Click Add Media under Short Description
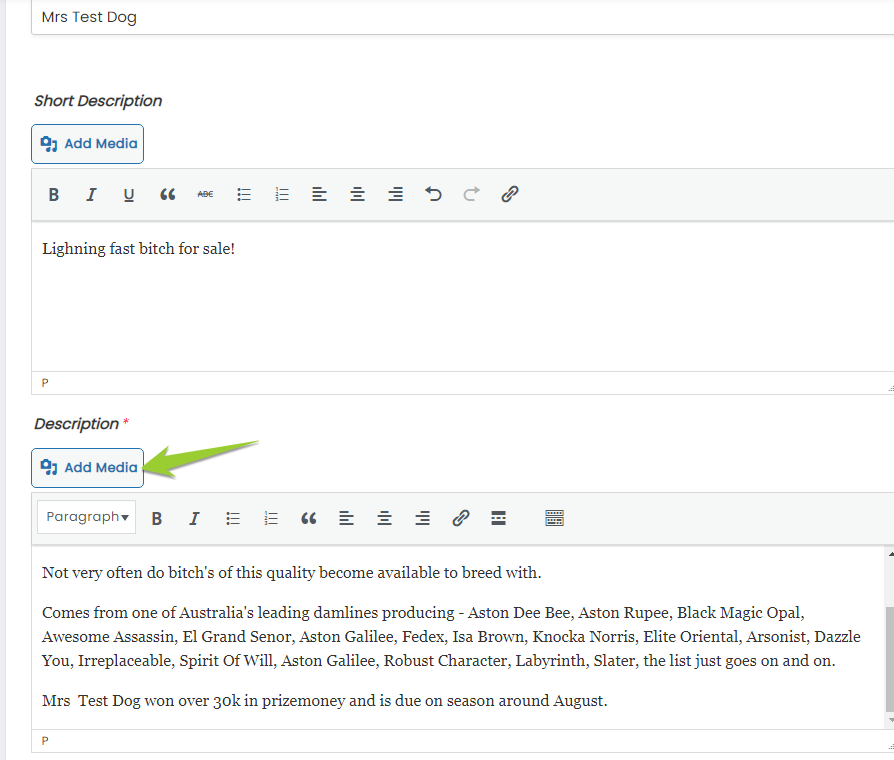Image resolution: width=894 pixels, height=760 pixels. (x=87, y=144)
